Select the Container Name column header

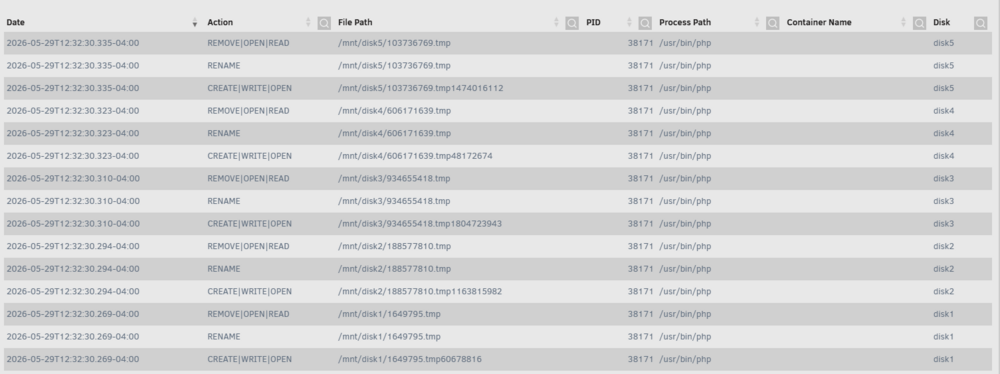point(819,22)
